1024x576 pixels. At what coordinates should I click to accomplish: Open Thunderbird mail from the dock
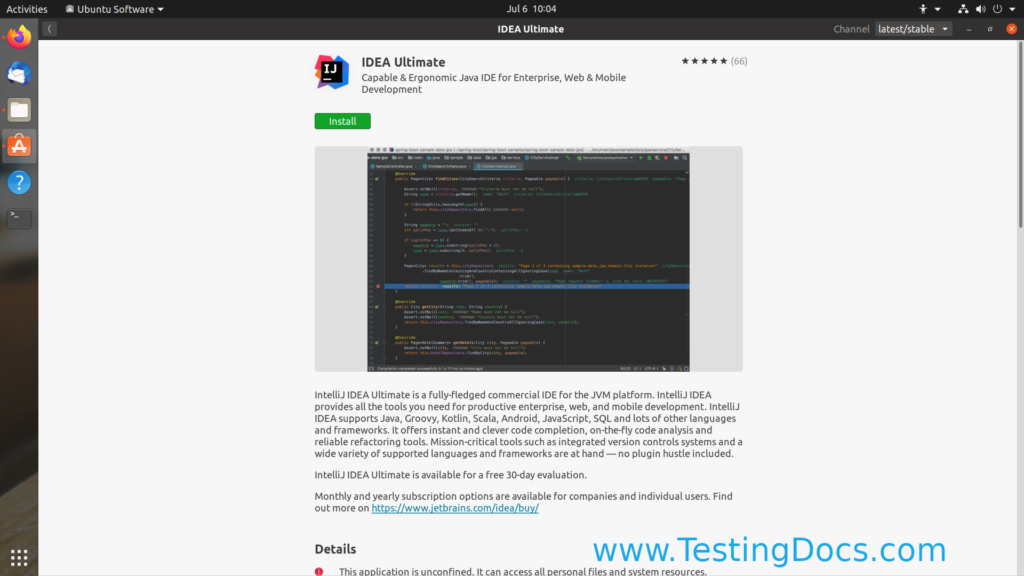(x=18, y=72)
